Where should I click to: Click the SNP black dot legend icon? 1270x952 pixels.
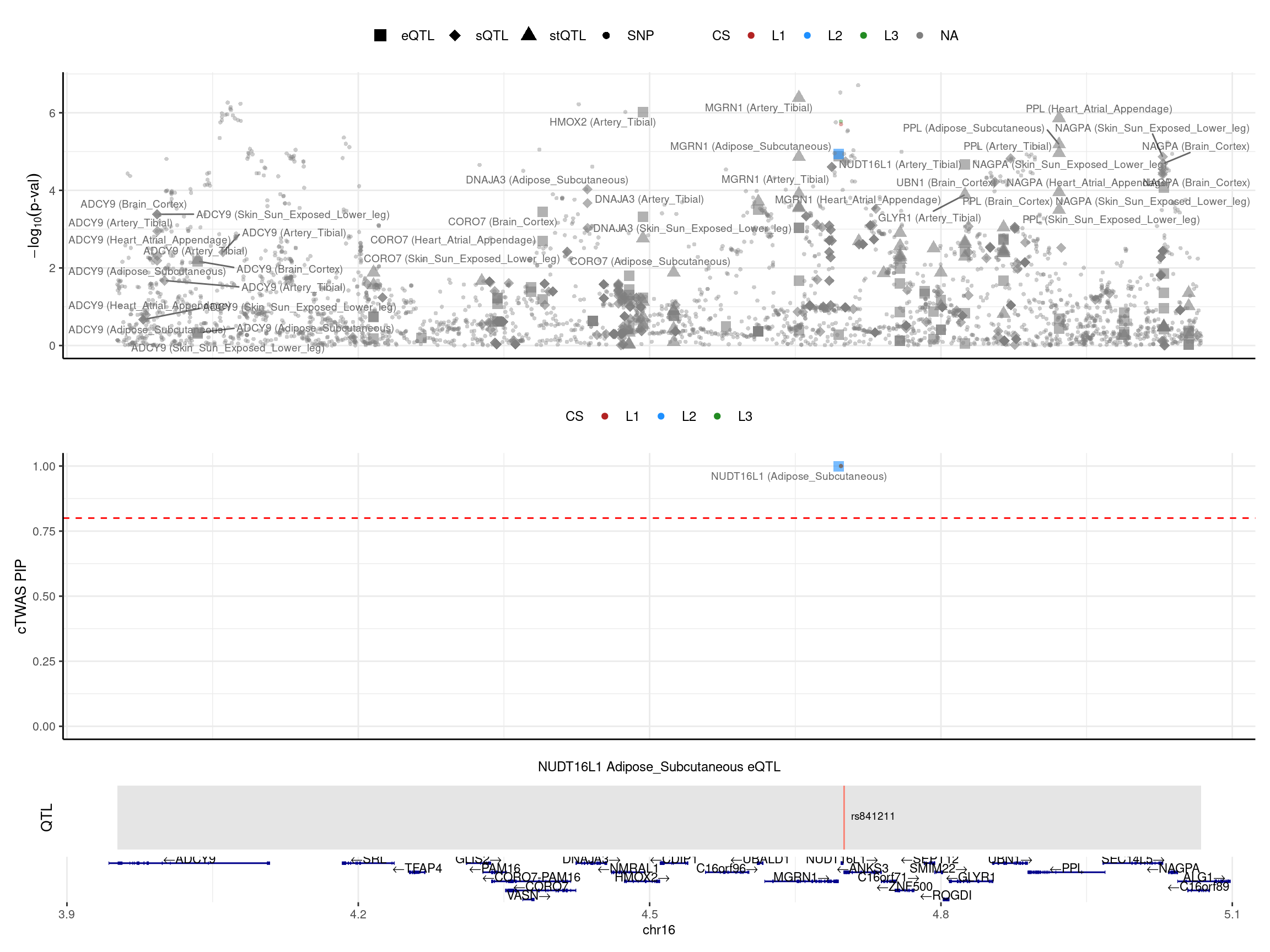[x=606, y=36]
